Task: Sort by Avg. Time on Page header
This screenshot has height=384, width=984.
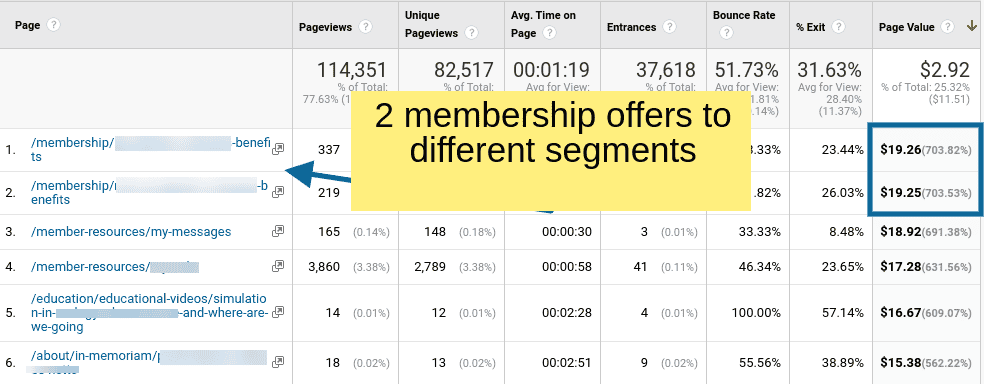Action: tap(543, 24)
